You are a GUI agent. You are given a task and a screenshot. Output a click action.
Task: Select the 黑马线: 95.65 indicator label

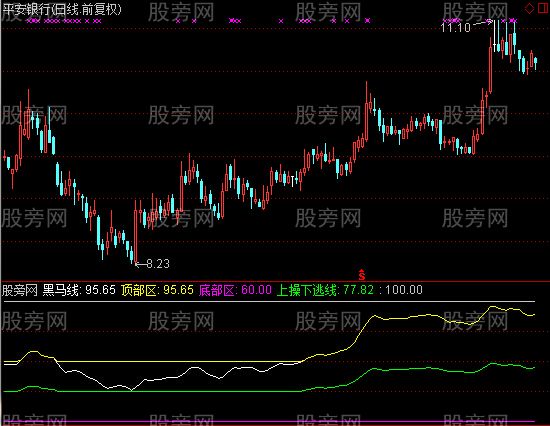[79, 290]
